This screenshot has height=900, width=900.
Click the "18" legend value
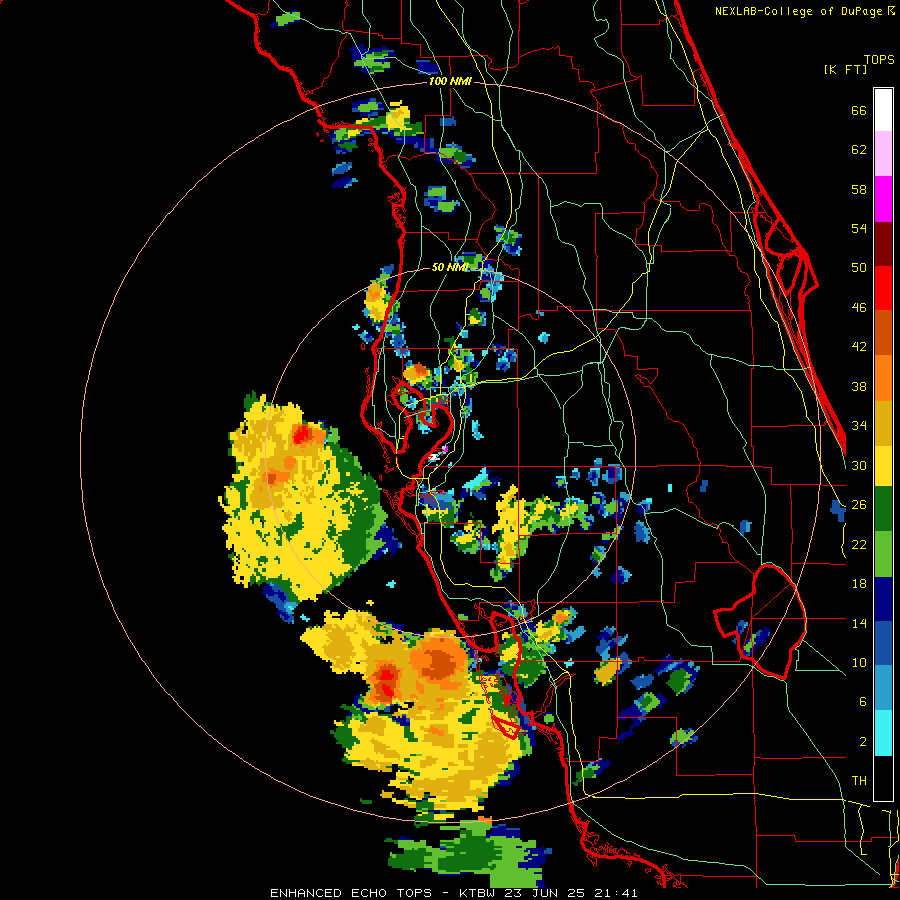(x=859, y=583)
